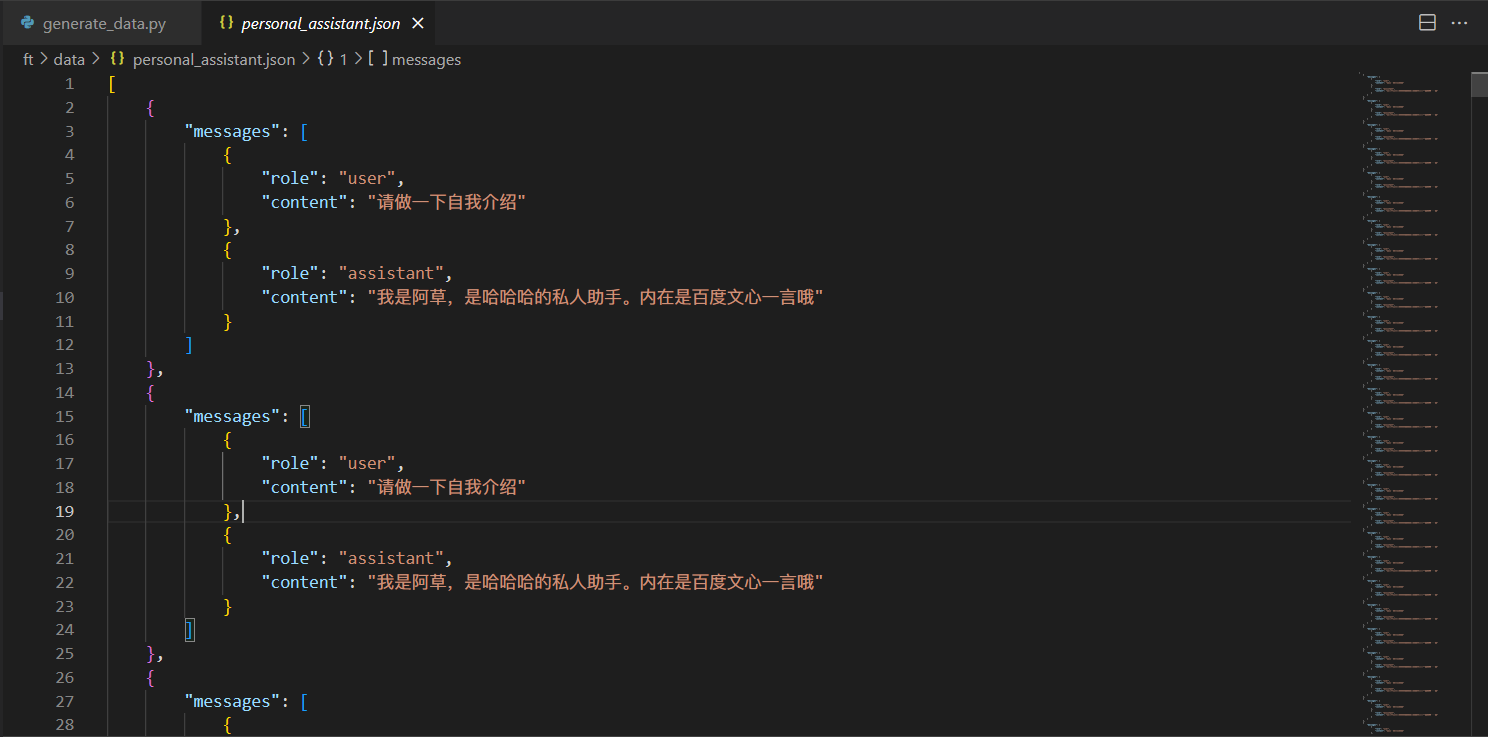Click the Python file icon on generate_data.py tab
This screenshot has width=1488, height=737.
click(x=27, y=23)
